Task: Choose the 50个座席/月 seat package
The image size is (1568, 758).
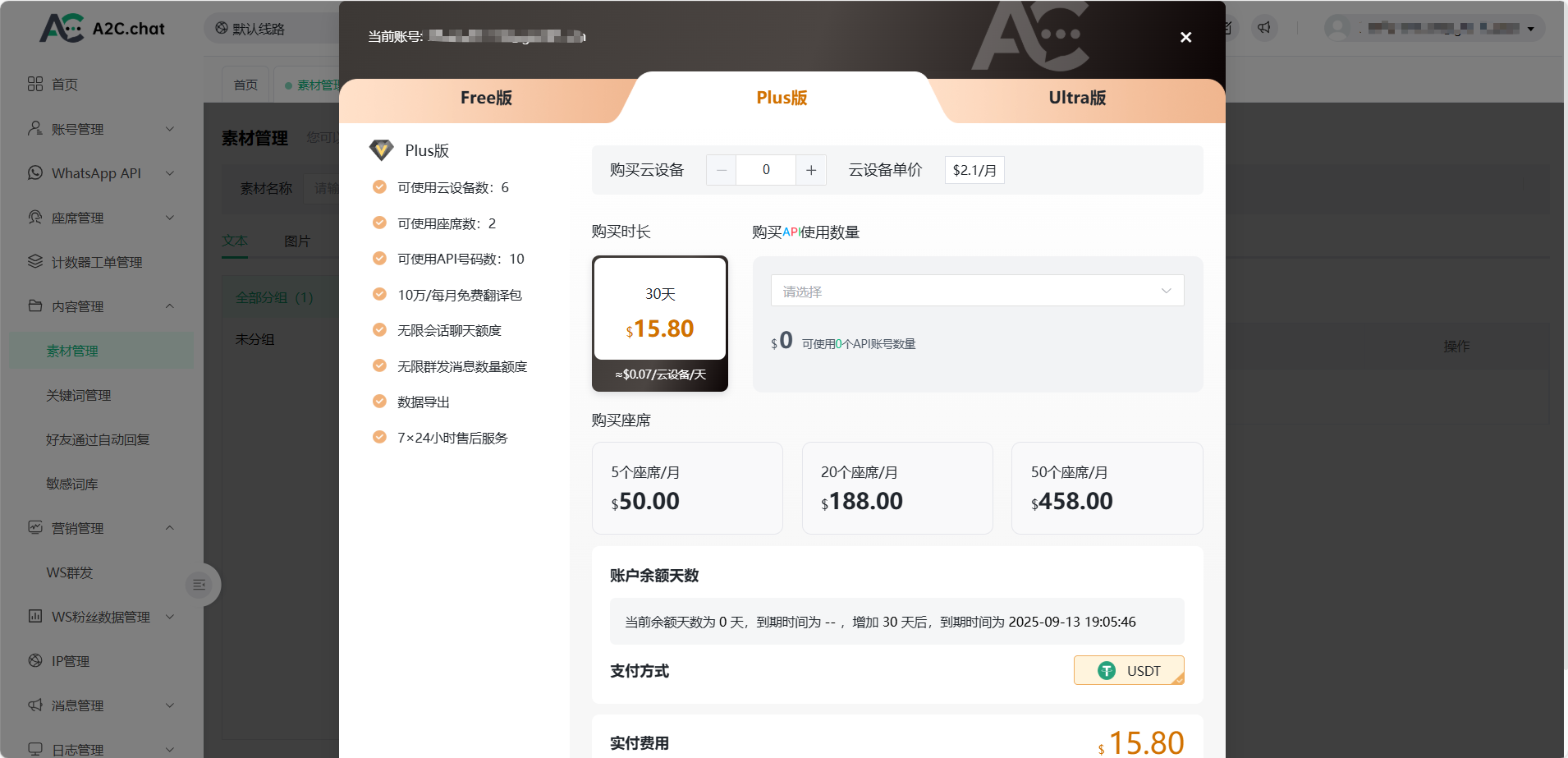Action: point(1107,488)
